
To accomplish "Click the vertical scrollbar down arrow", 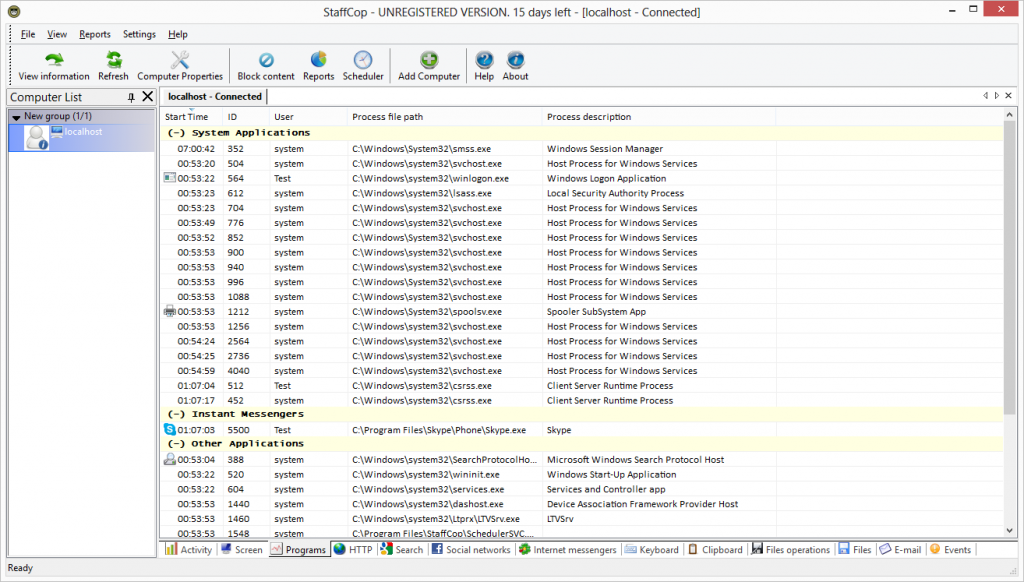I will tap(1009, 531).
